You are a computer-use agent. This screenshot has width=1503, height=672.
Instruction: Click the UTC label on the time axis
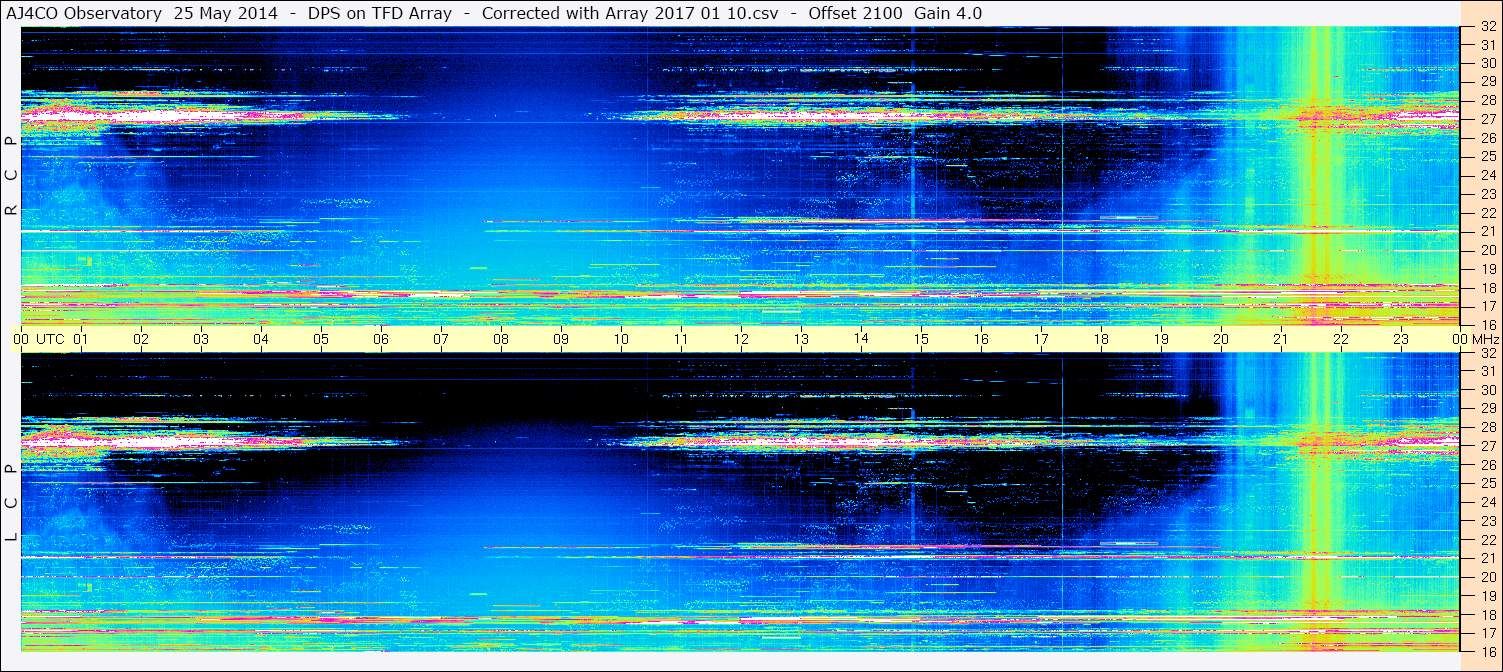click(51, 339)
